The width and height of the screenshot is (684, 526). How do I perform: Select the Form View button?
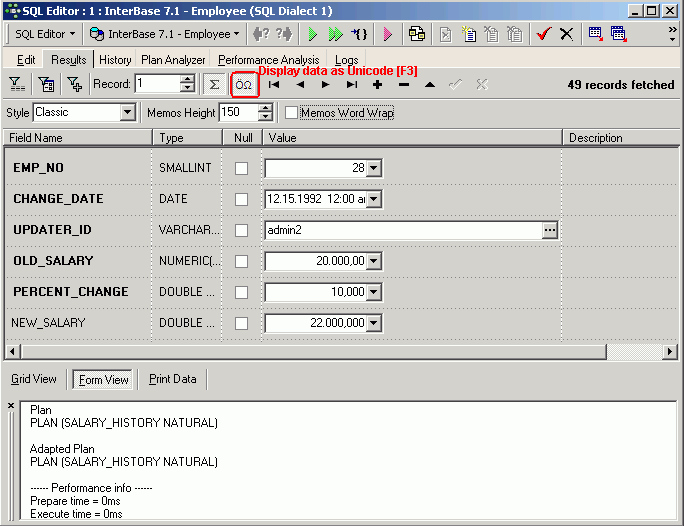click(103, 379)
